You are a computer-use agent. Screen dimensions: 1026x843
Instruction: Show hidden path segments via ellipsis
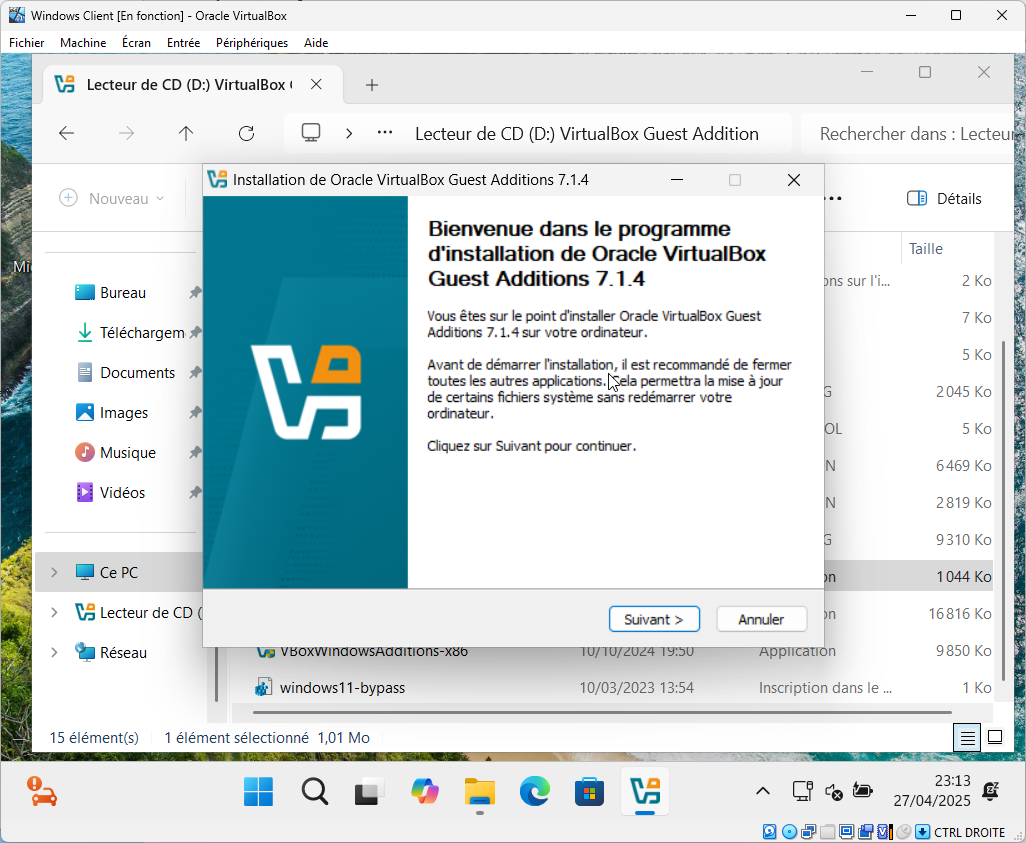pos(385,133)
